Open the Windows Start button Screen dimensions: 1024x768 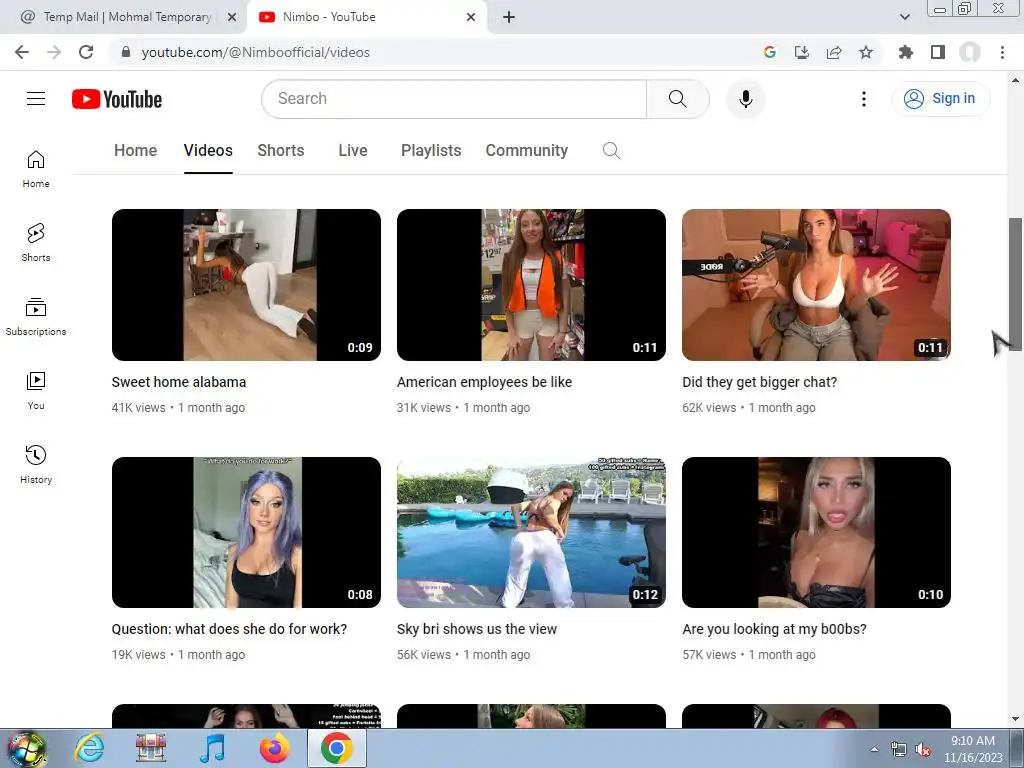(x=27, y=748)
